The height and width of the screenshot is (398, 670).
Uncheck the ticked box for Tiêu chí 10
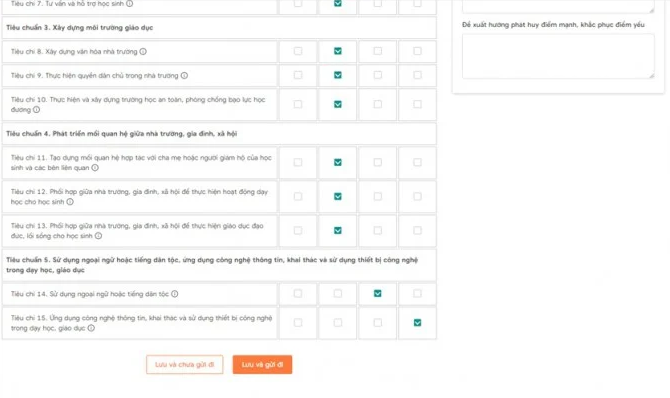(338, 104)
